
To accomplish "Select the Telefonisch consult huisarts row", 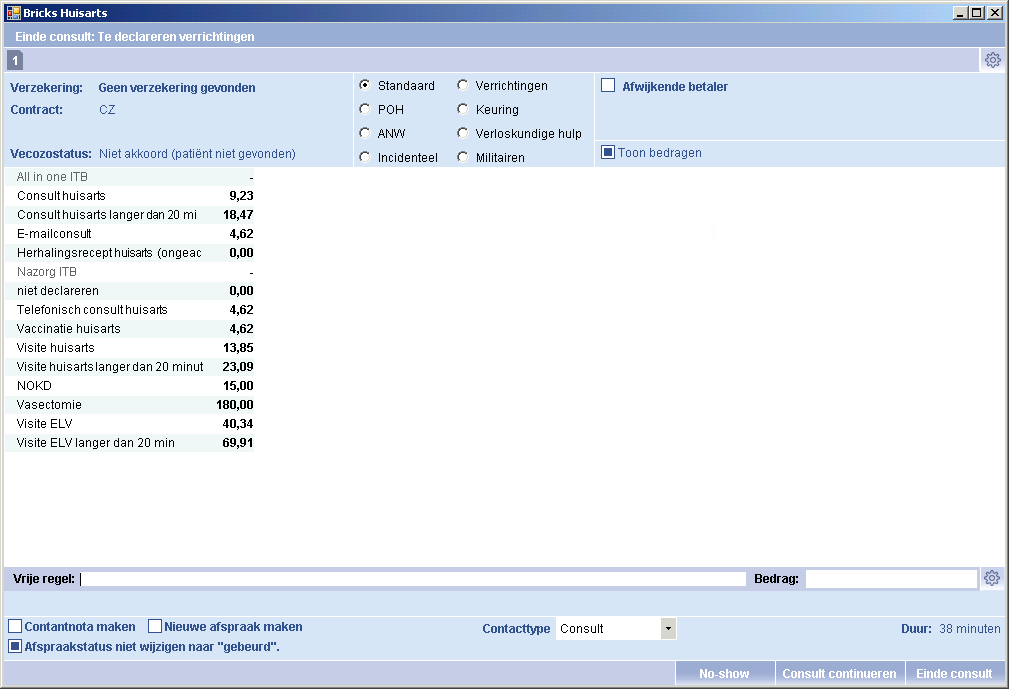I will pos(129,309).
